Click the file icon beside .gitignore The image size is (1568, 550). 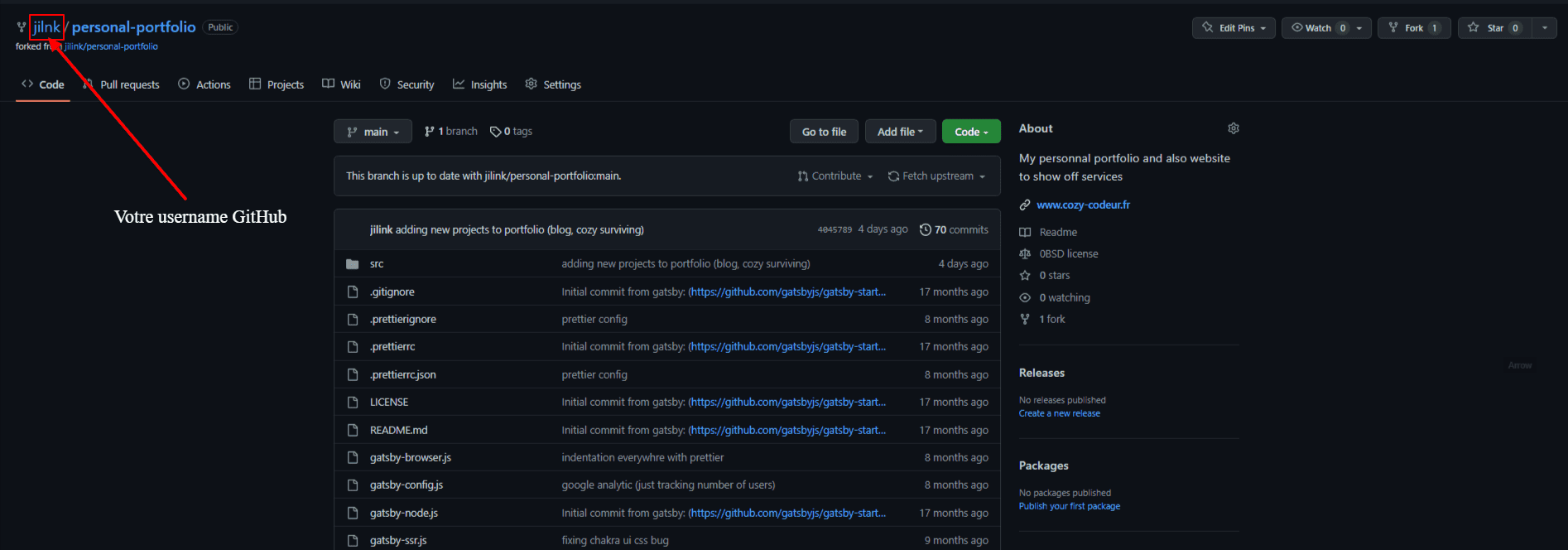pyautogui.click(x=353, y=292)
